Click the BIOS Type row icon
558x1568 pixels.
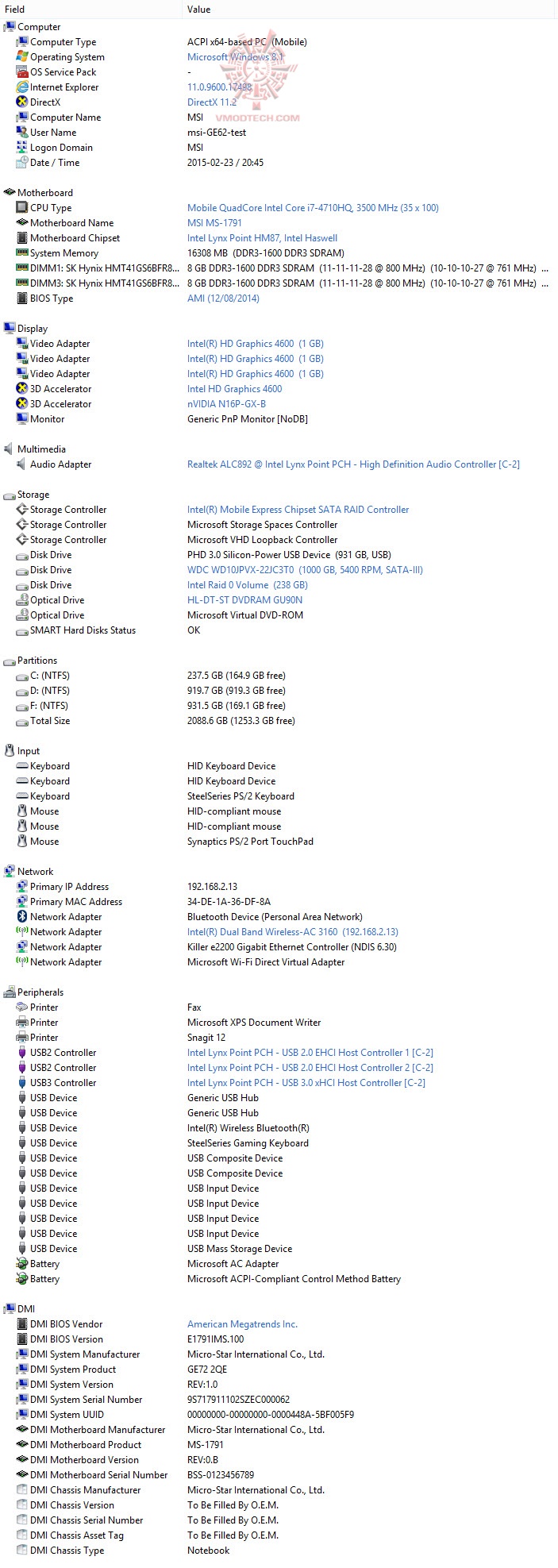[x=22, y=299]
